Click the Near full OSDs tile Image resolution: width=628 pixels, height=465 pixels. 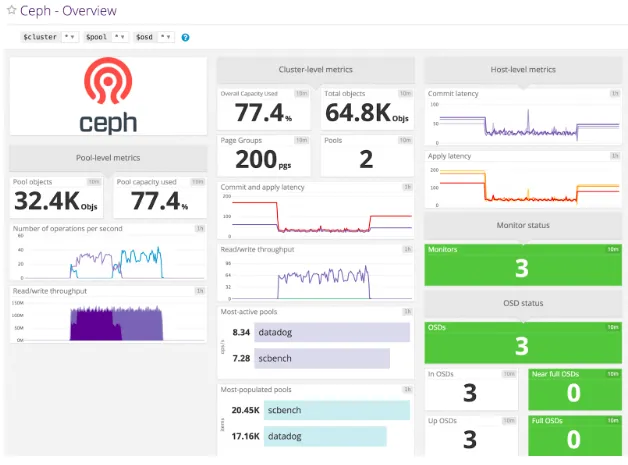click(575, 389)
